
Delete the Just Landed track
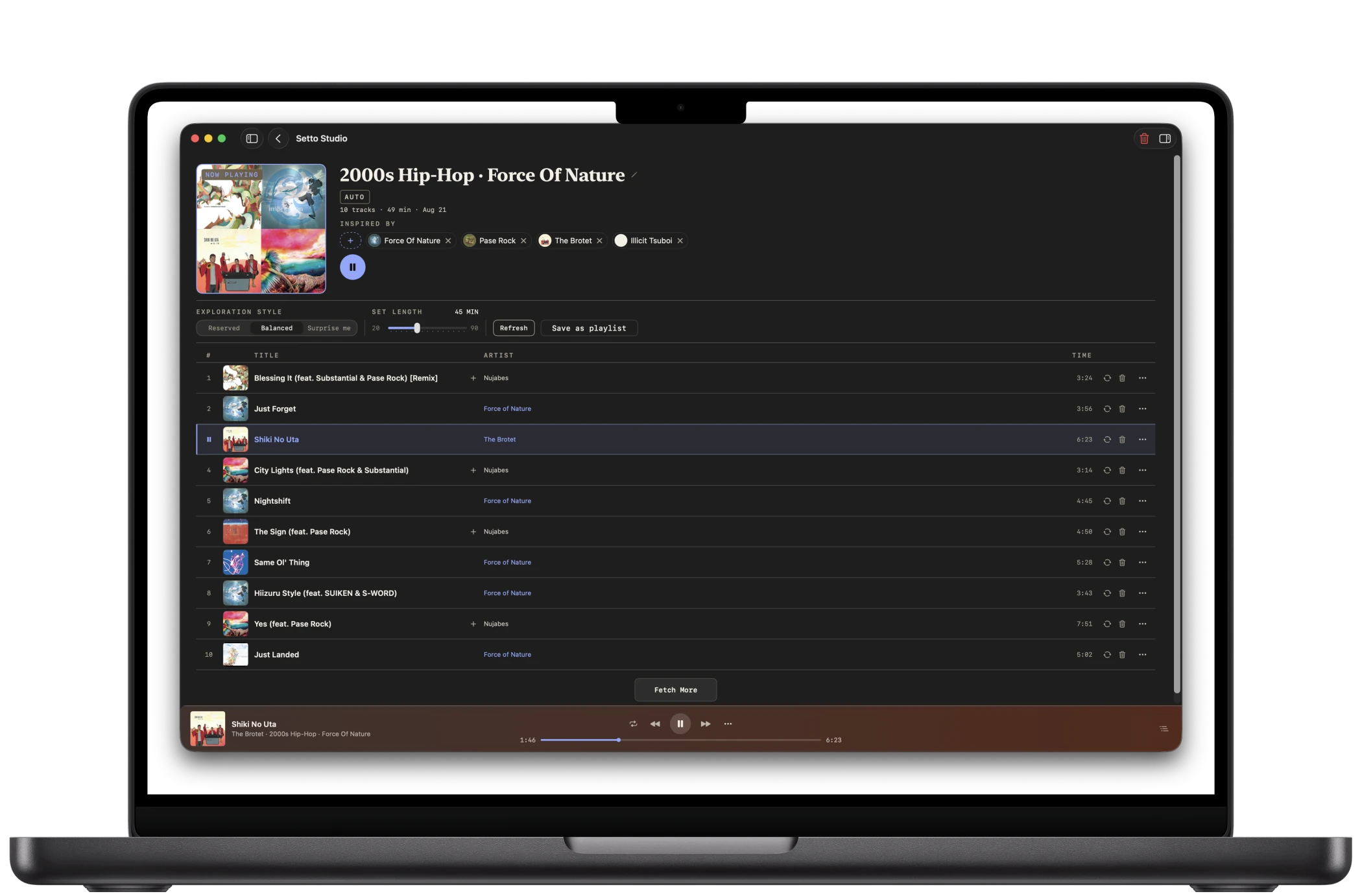tap(1122, 655)
